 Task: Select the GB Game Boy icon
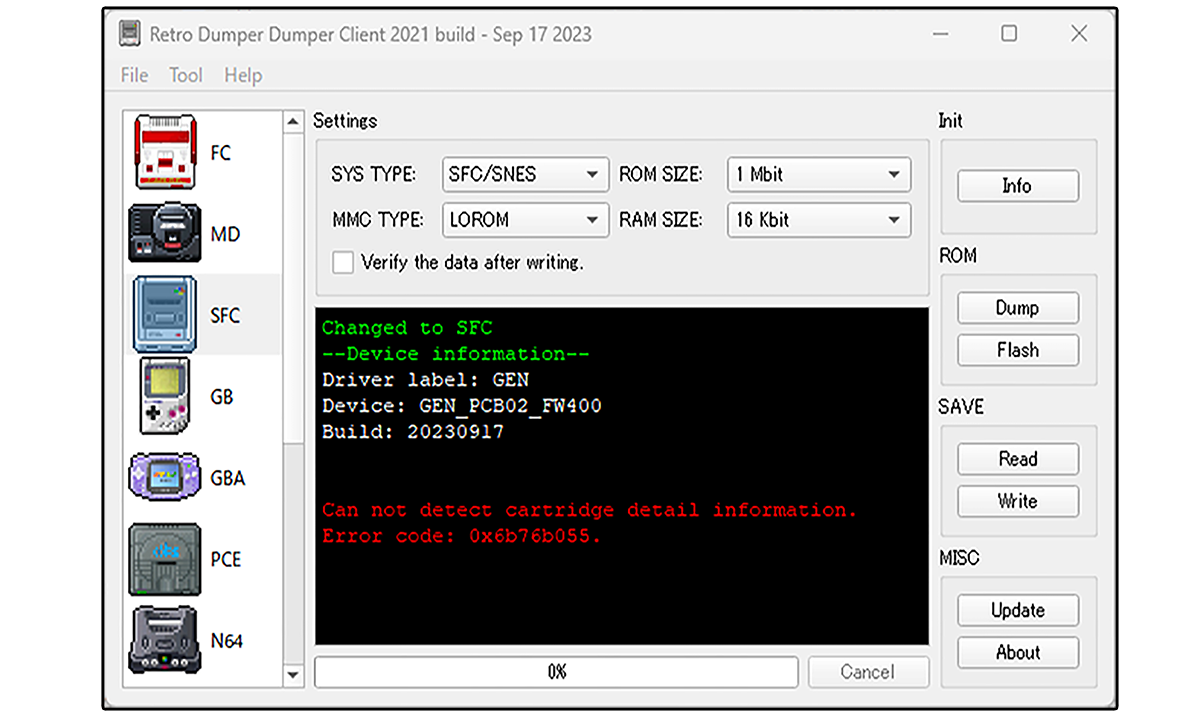pyautogui.click(x=166, y=396)
